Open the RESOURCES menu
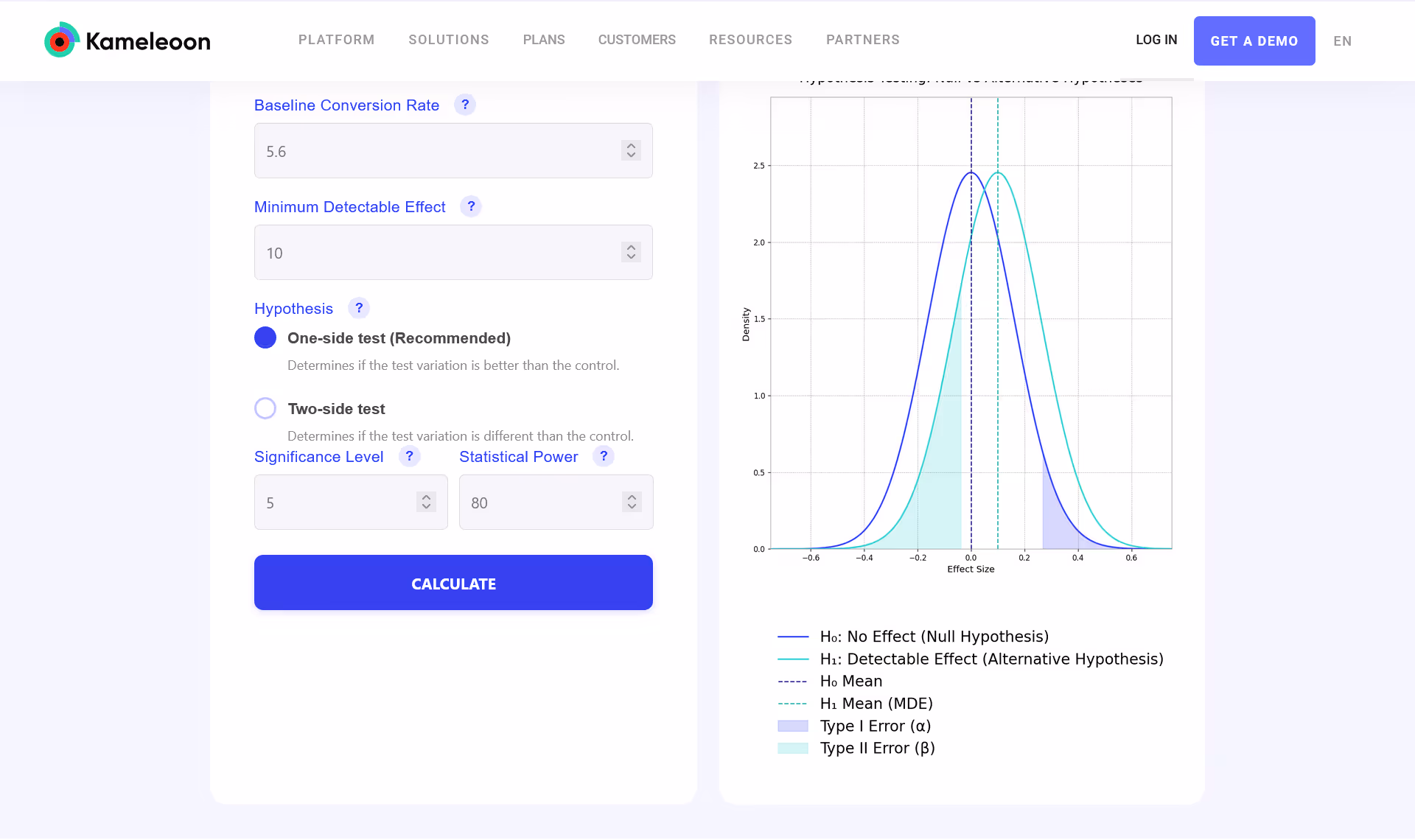1415x840 pixels. tap(750, 40)
